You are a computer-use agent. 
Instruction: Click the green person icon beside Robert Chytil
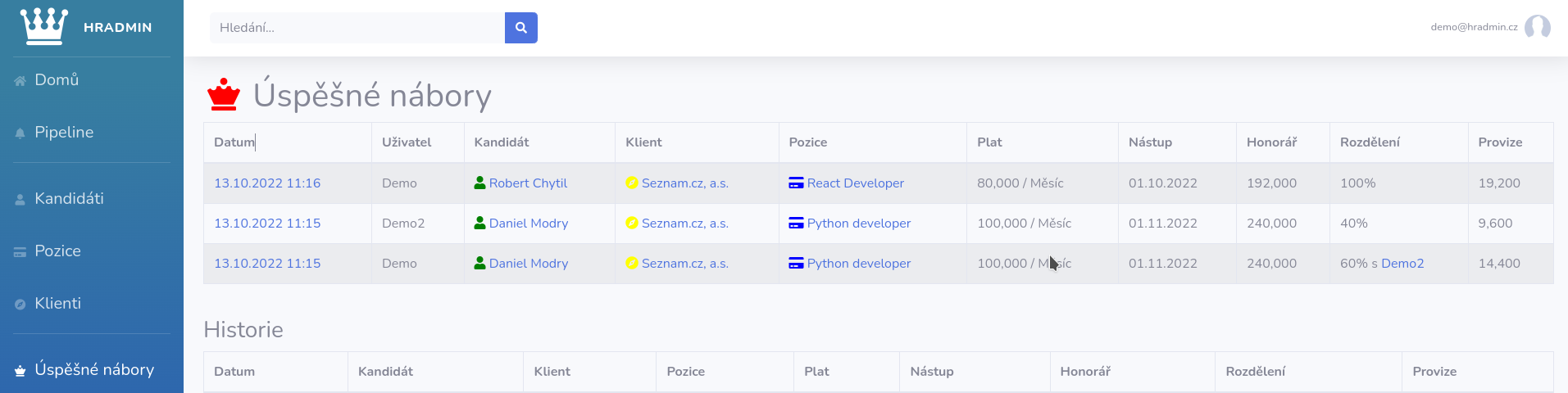click(479, 183)
